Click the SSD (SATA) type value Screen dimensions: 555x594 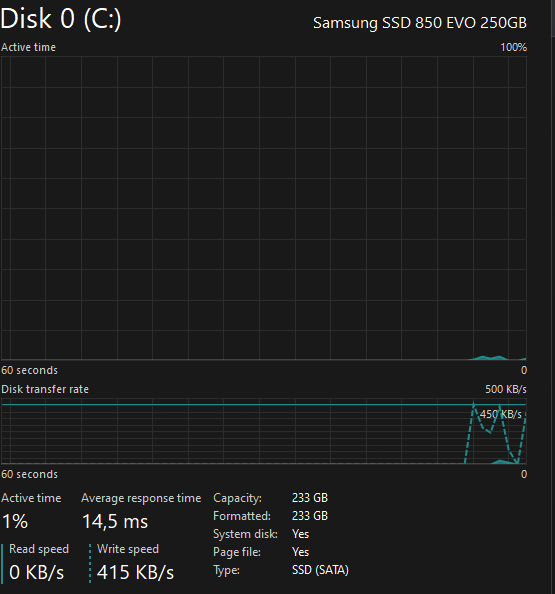(x=320, y=570)
